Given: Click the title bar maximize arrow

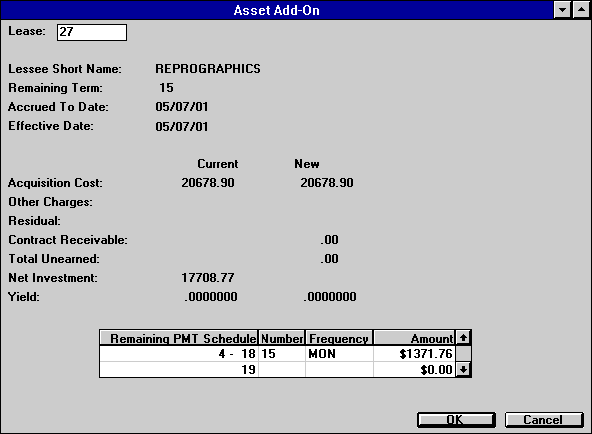Looking at the screenshot, I should click(x=581, y=10).
